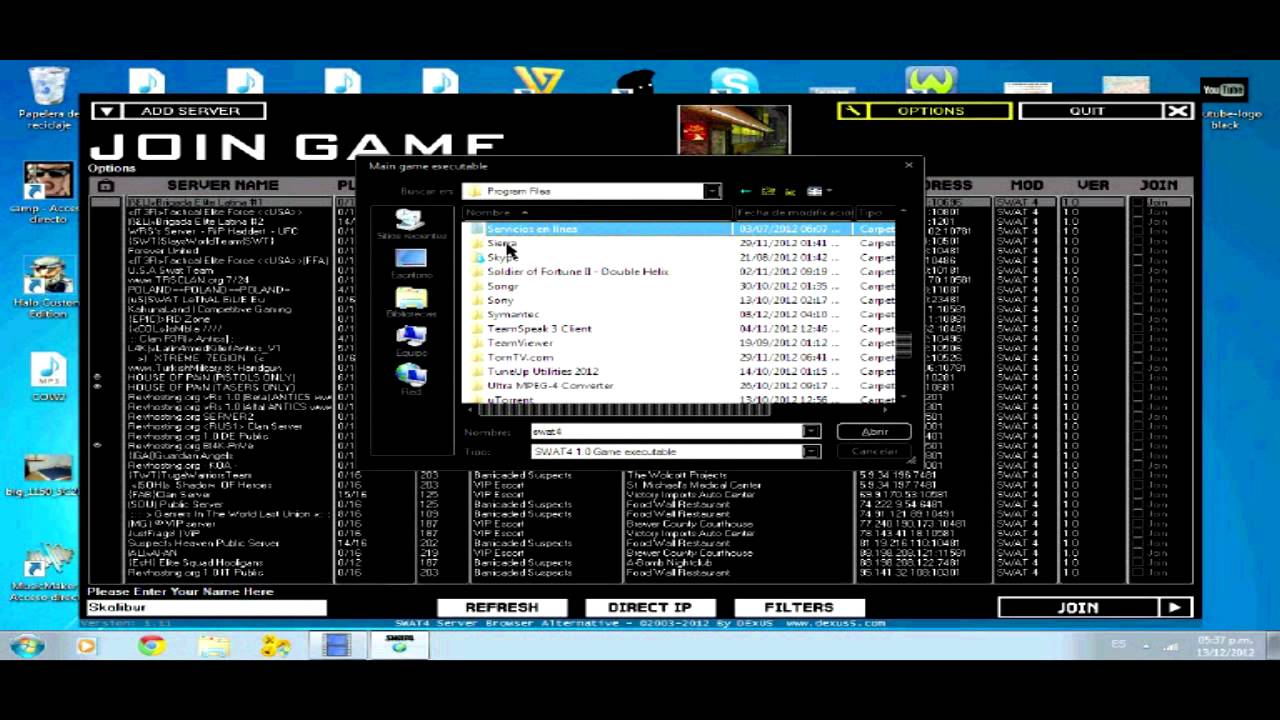
Task: Select HOUSE OF PAIN (PISTOLS ONLY) server
Action: (211, 378)
